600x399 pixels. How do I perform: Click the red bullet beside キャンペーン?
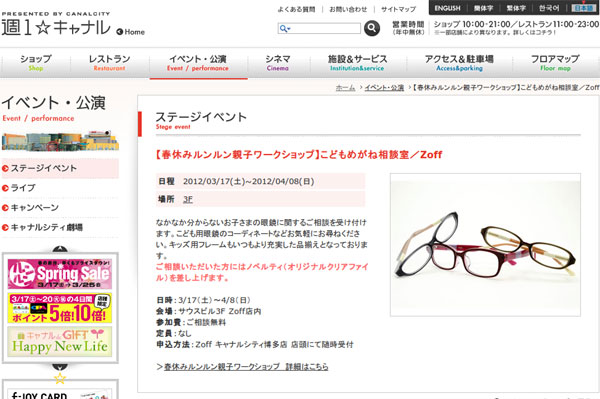[5, 208]
